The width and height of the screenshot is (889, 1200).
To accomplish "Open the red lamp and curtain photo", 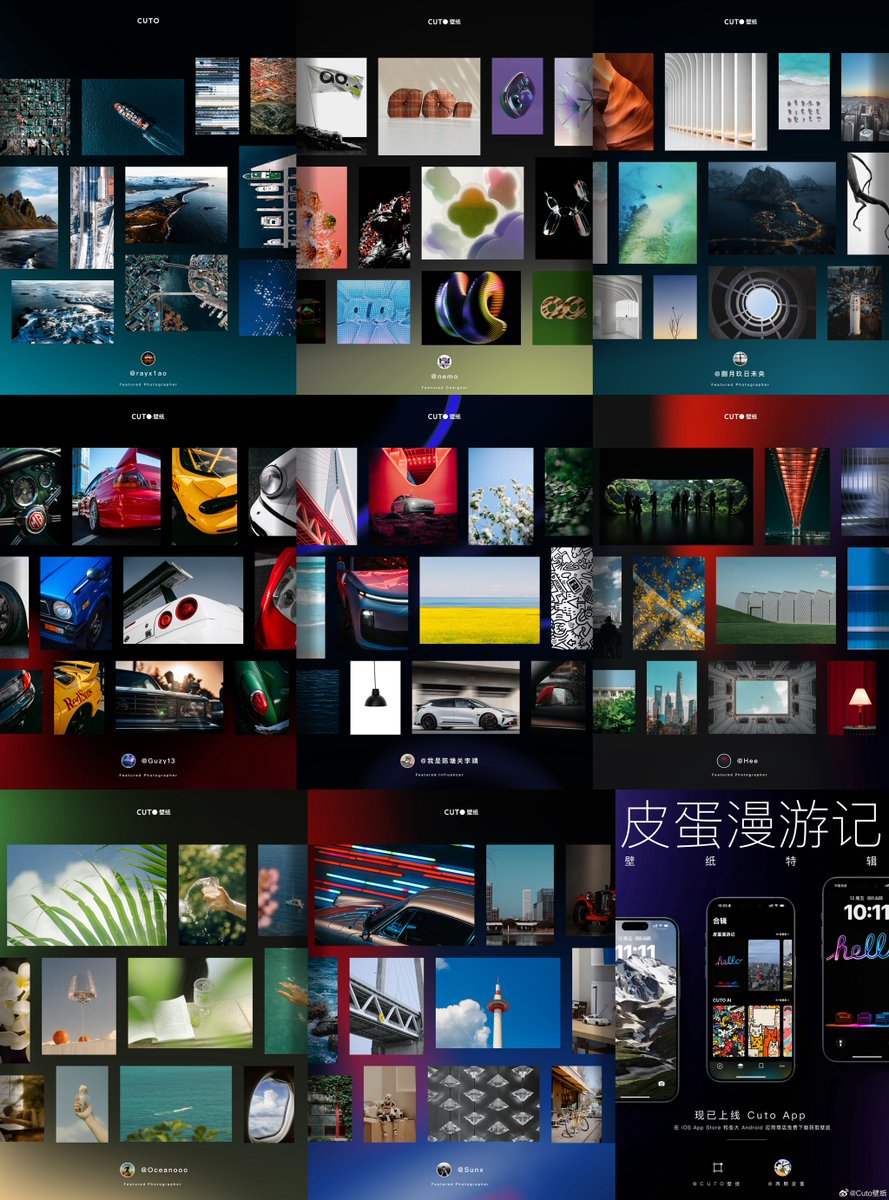I will tap(859, 697).
